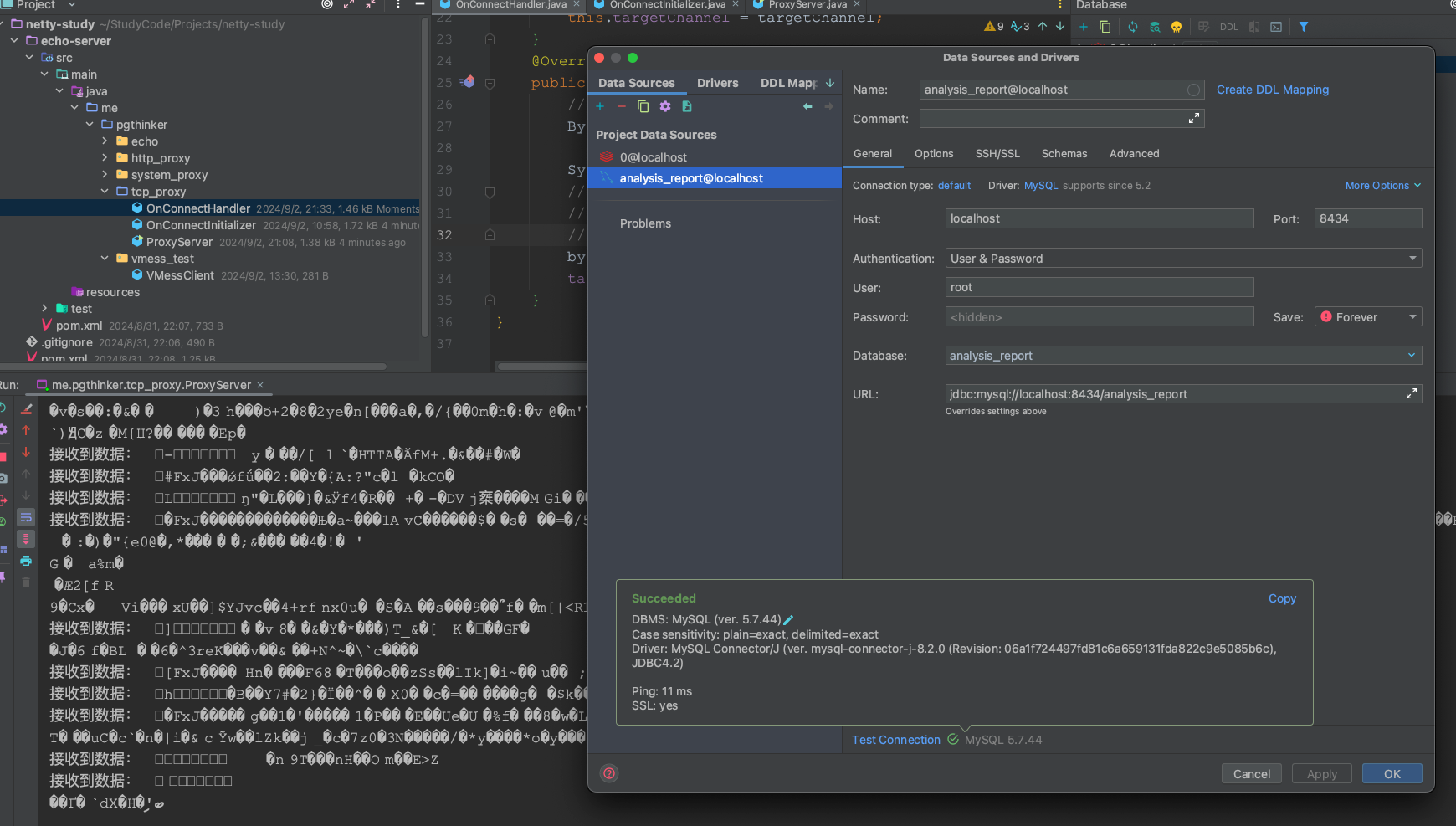This screenshot has height=826, width=1456.
Task: Click the Apply button
Action: click(x=1322, y=774)
